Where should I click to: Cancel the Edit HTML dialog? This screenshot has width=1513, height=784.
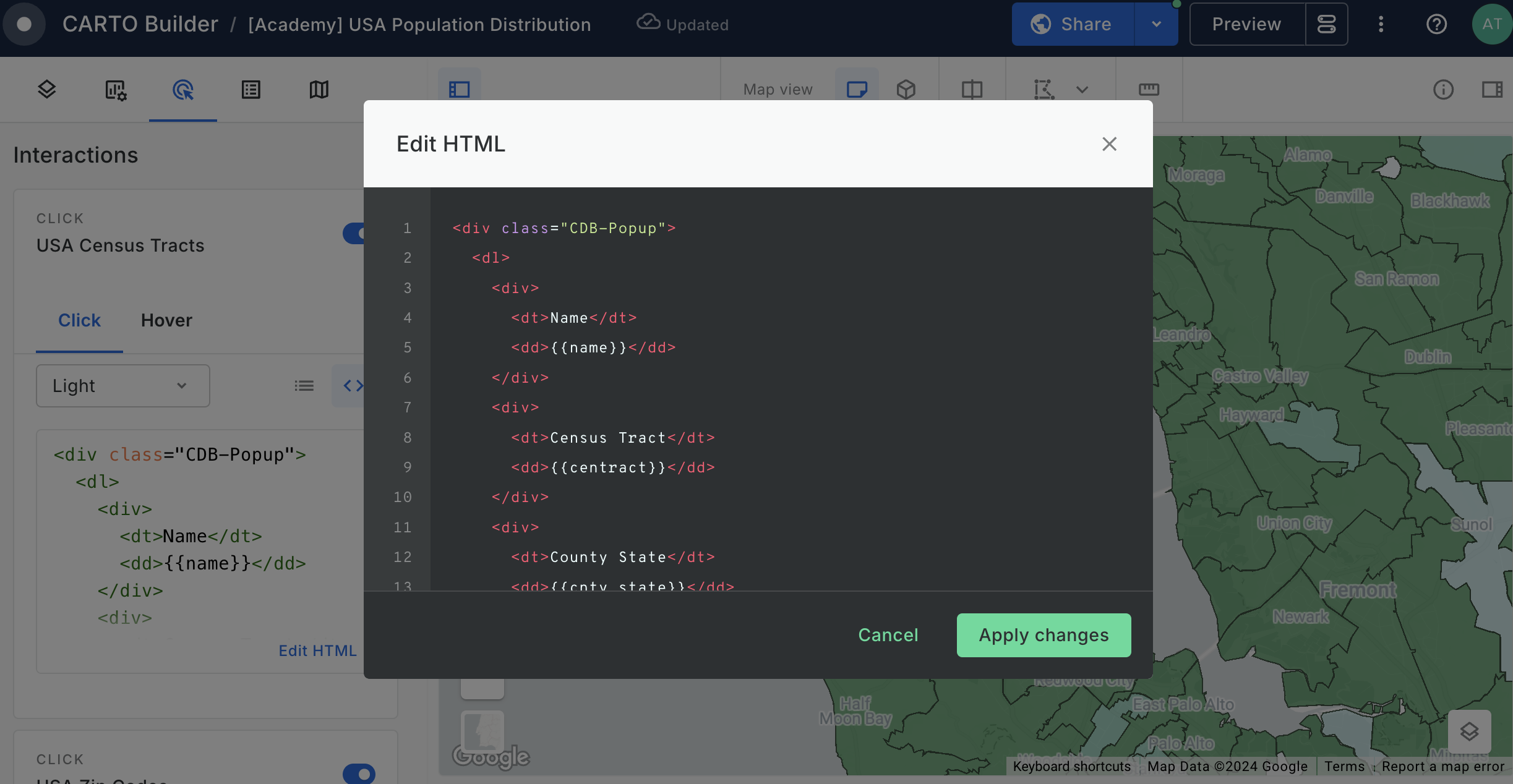[888, 635]
